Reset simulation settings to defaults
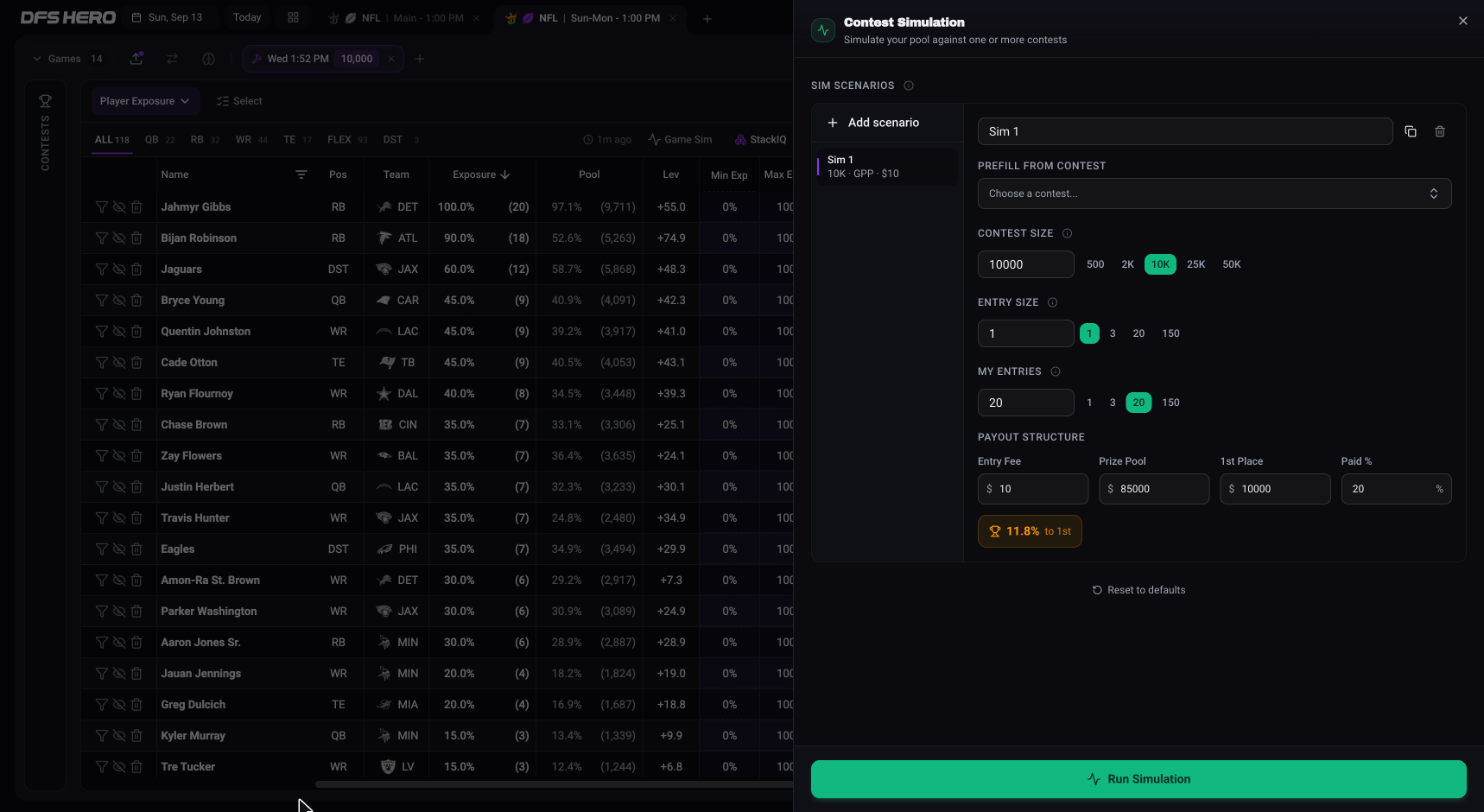This screenshot has height=812, width=1484. coord(1139,590)
